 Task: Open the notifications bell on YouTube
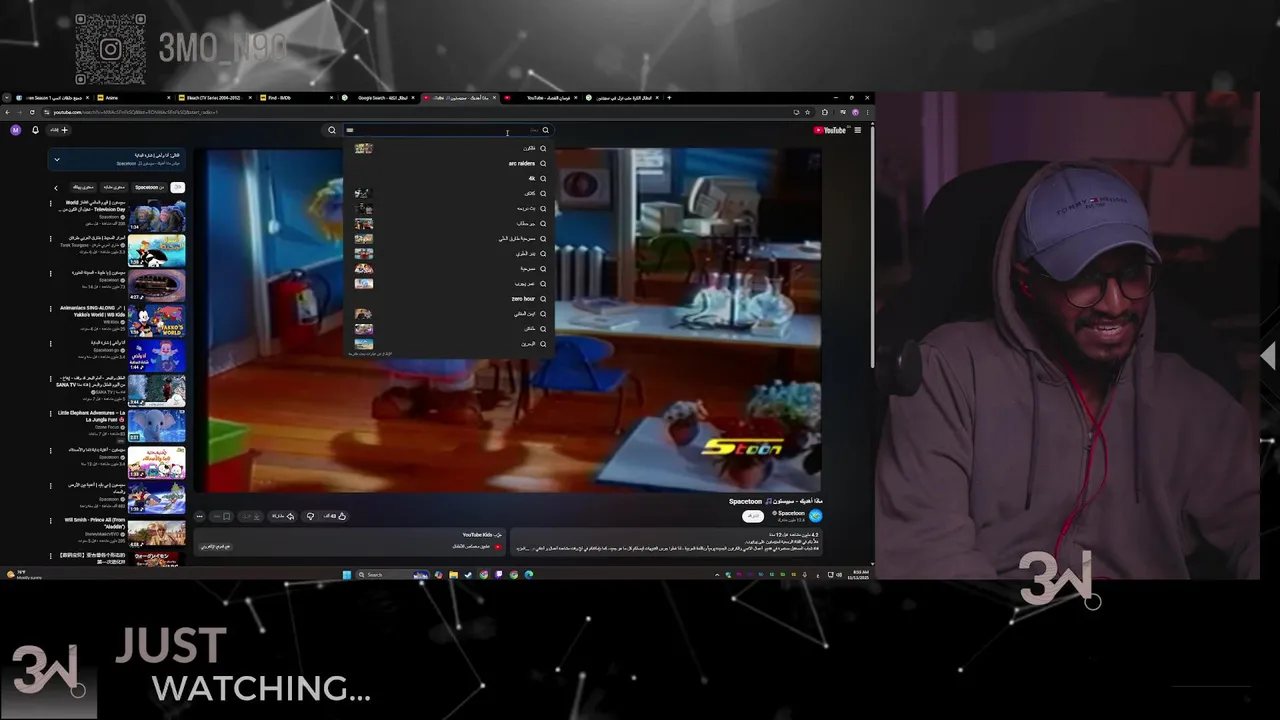(35, 130)
